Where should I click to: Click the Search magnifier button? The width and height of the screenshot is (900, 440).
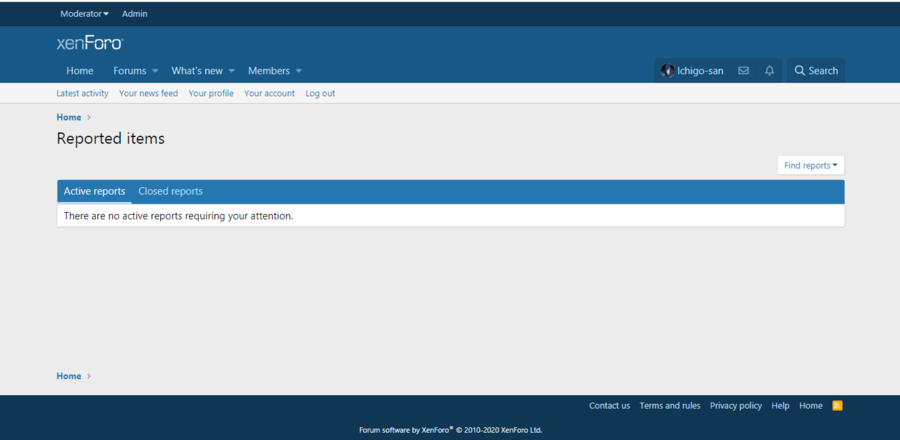[816, 71]
